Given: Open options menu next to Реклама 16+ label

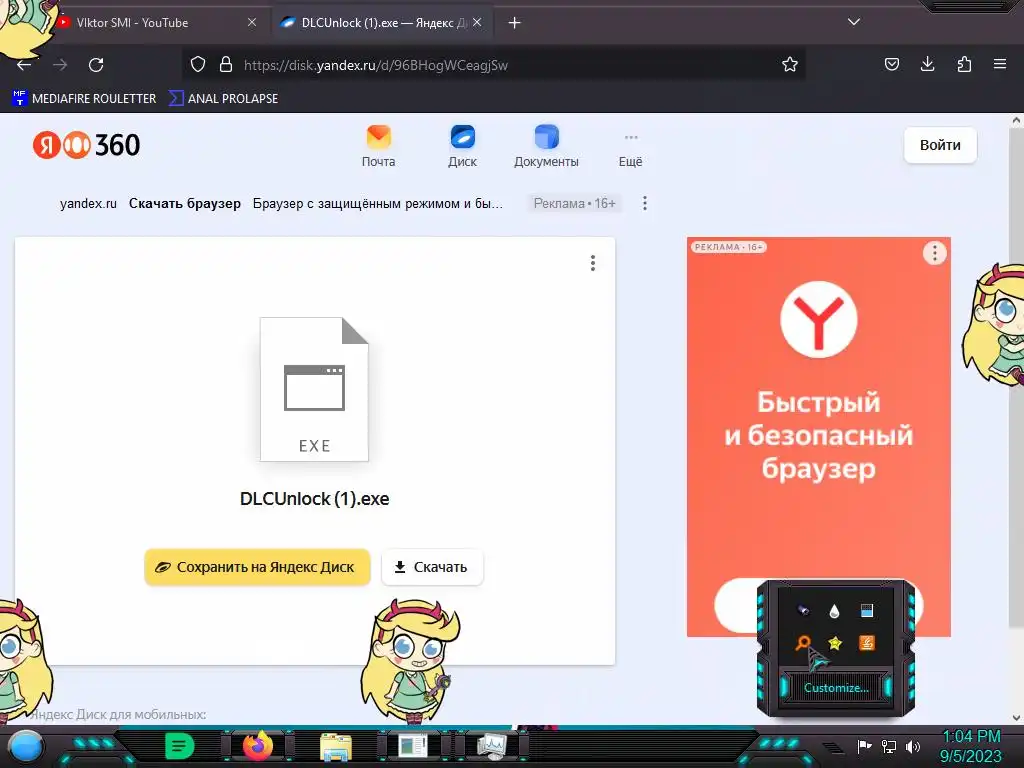Looking at the screenshot, I should 645,203.
